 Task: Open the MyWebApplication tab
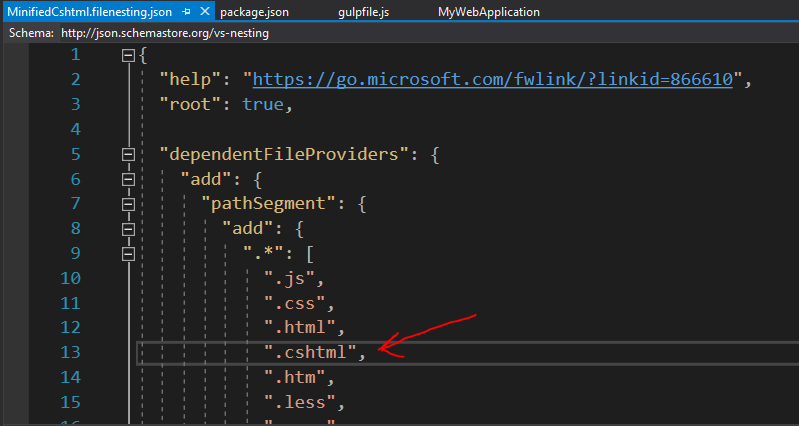(x=489, y=12)
